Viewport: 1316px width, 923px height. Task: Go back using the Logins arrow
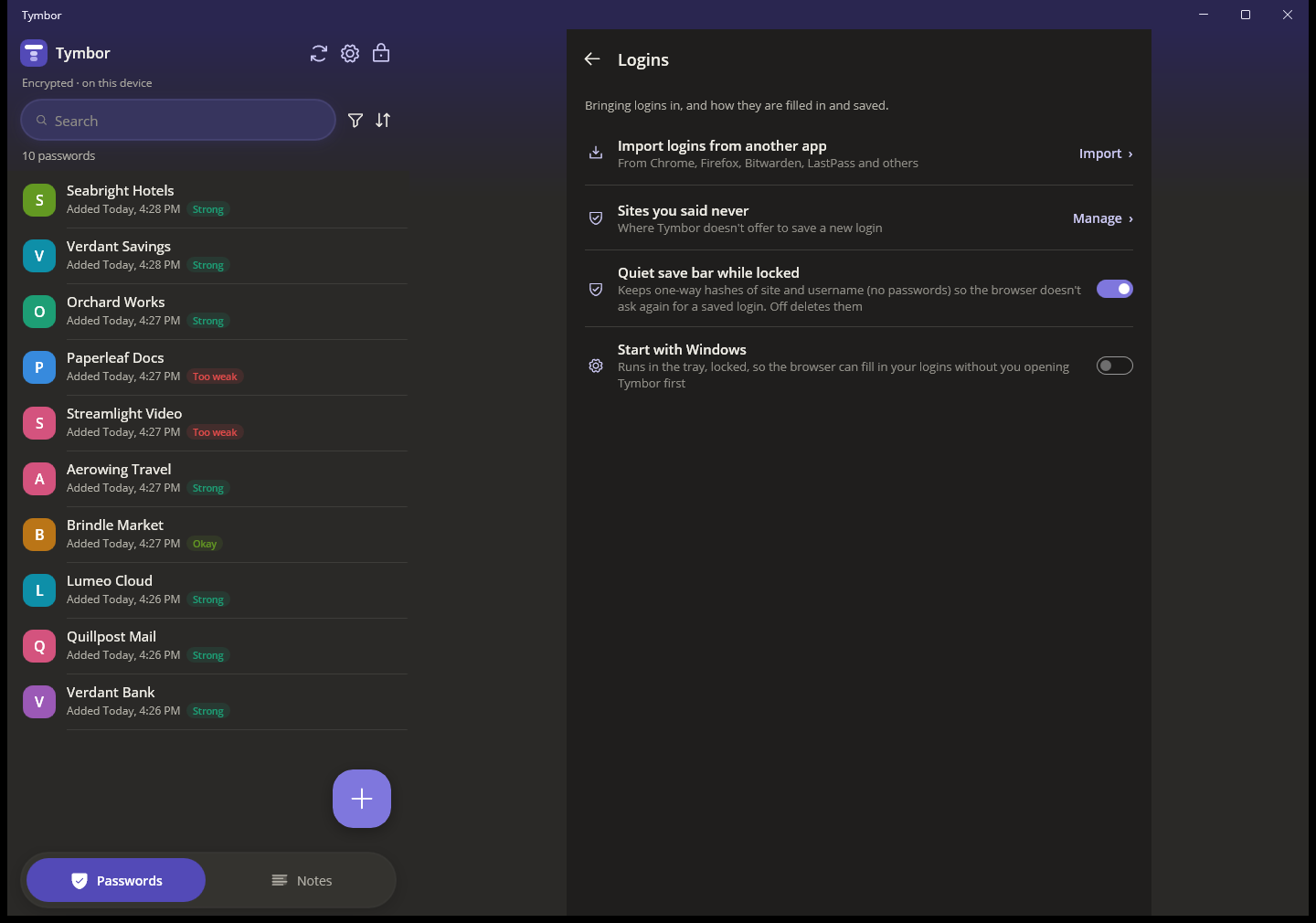click(592, 59)
